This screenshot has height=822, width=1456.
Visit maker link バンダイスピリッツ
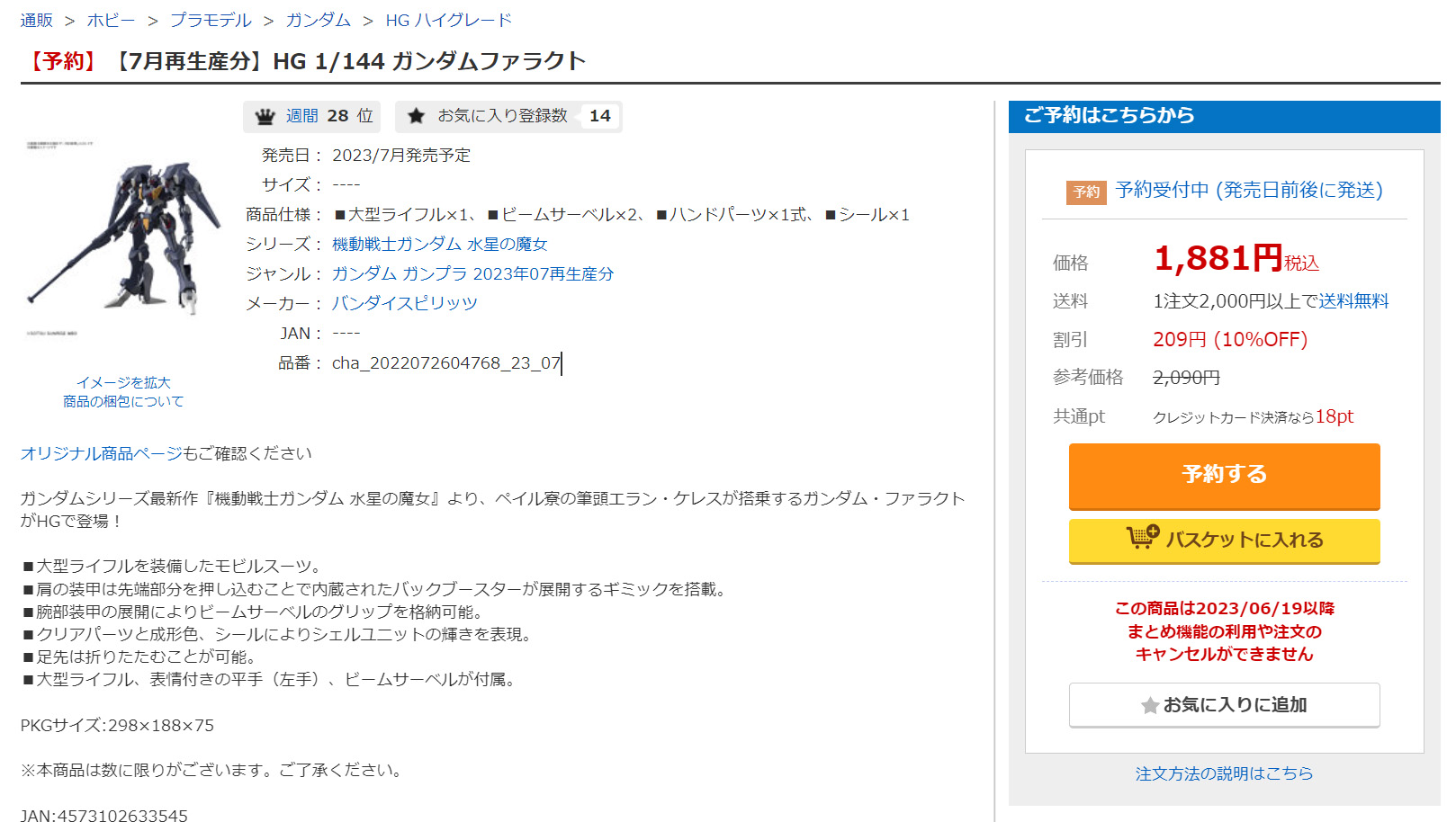405,303
